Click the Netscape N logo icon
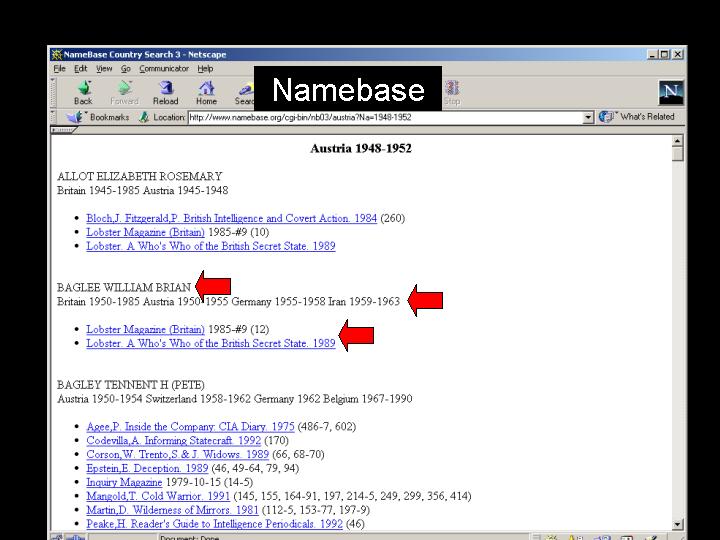720x540 pixels. [672, 93]
